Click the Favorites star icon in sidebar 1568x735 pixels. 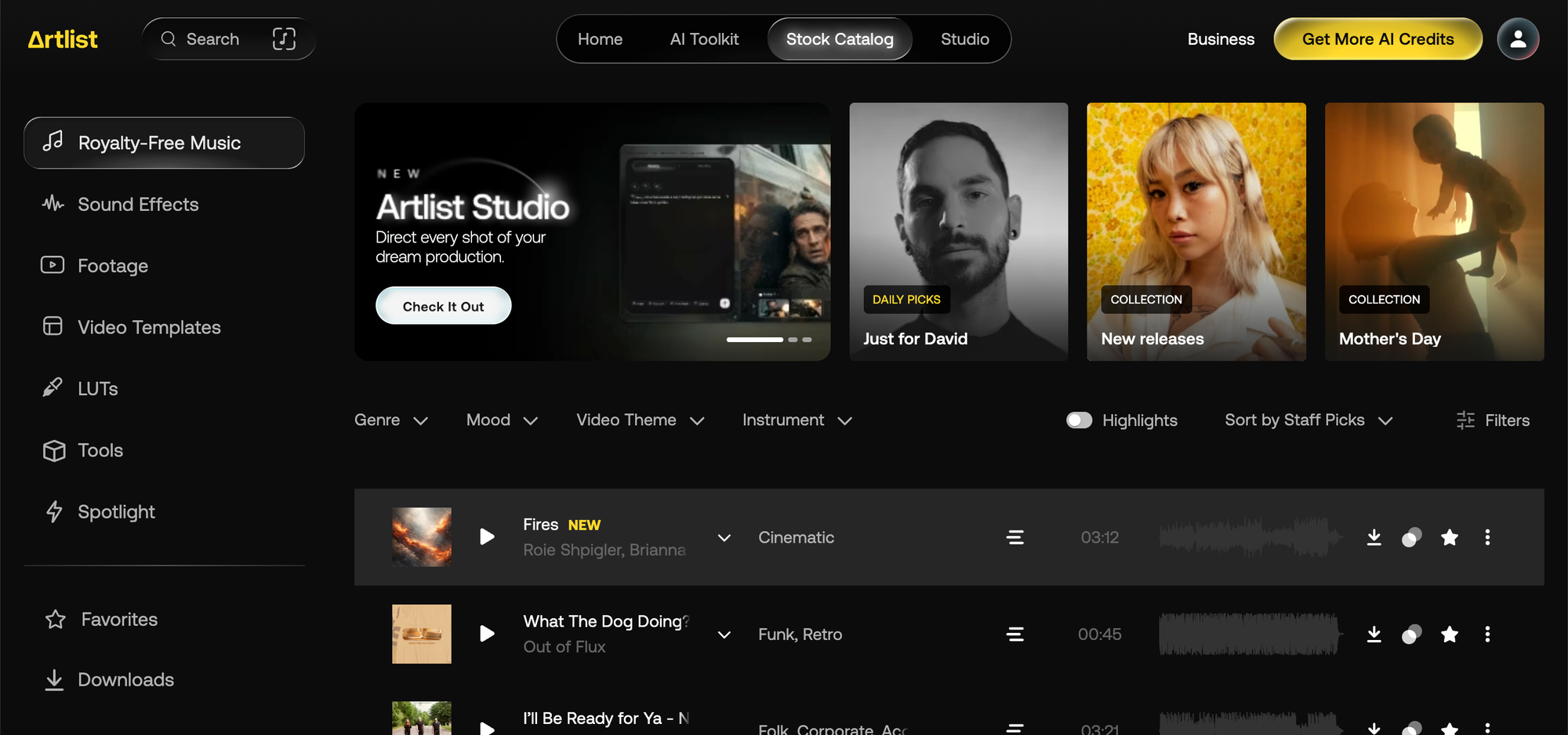tap(56, 620)
